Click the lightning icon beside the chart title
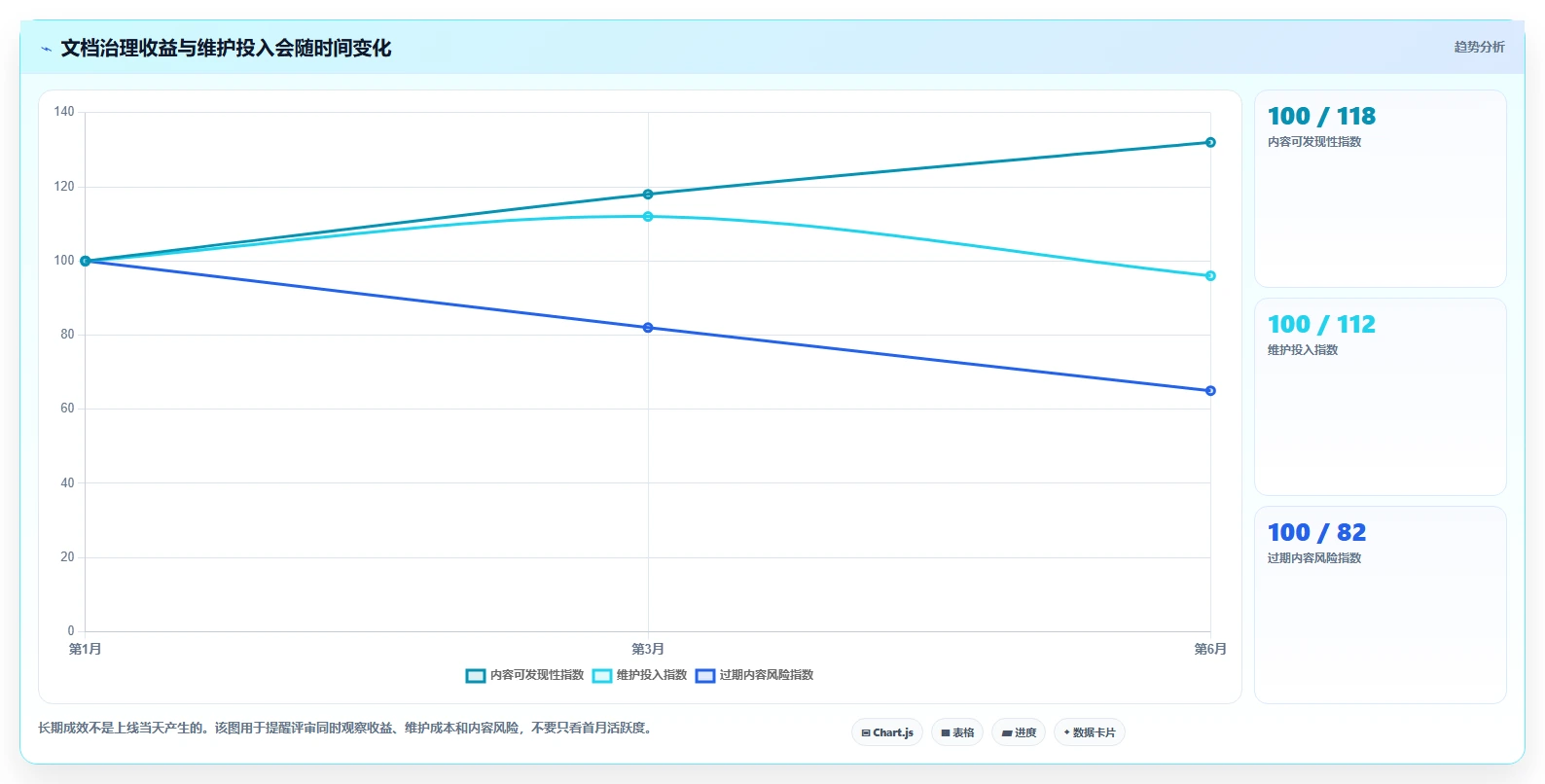The image size is (1545, 784). coord(46,49)
